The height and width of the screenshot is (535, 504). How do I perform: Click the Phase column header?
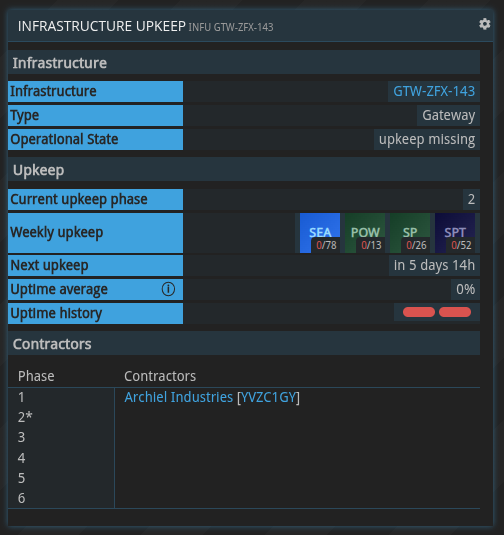coord(36,376)
